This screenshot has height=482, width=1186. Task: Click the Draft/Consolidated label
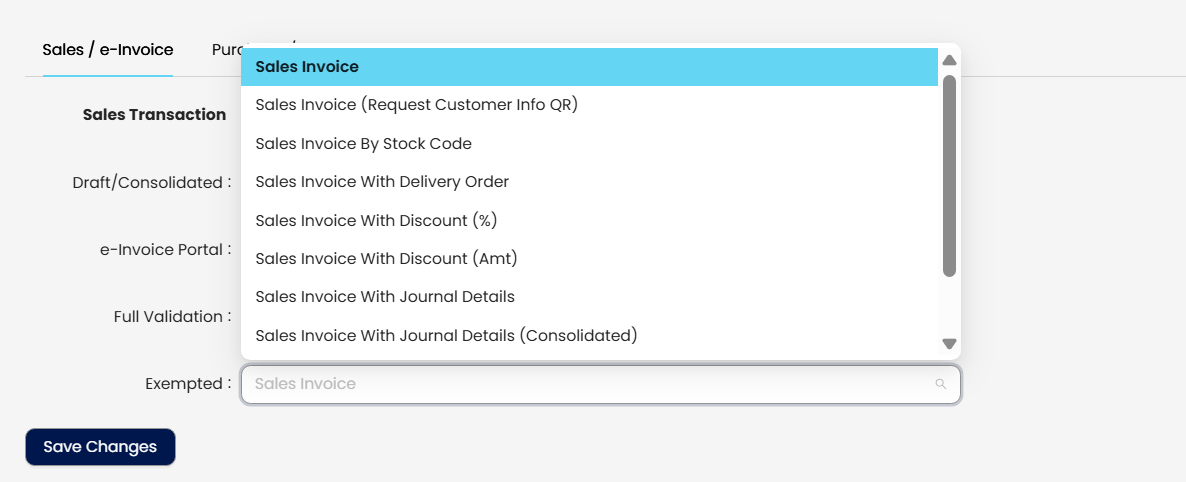(152, 183)
